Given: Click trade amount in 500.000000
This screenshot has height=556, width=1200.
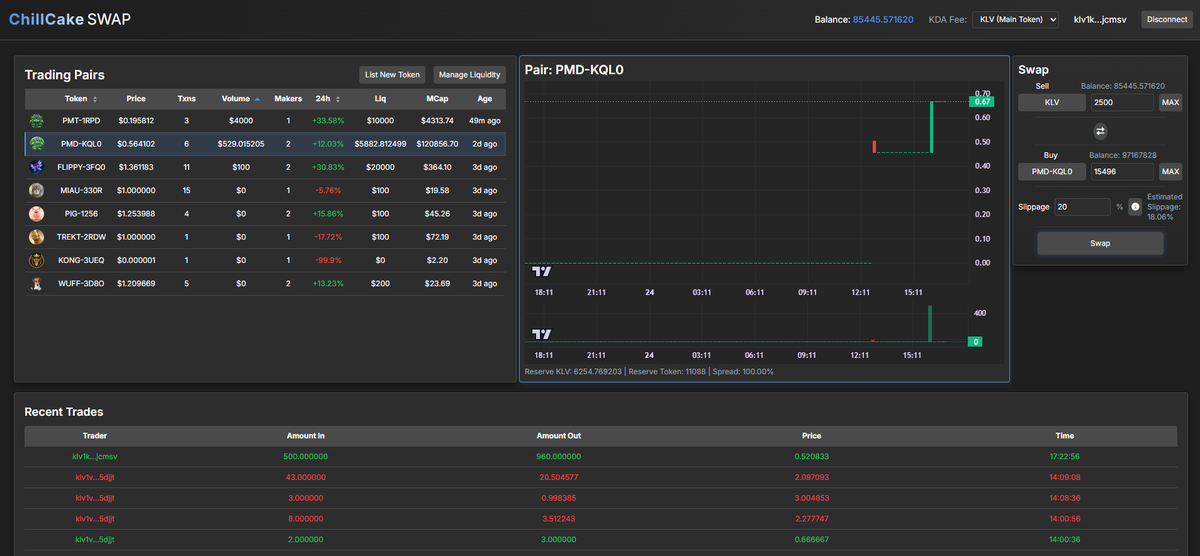Looking at the screenshot, I should (x=305, y=457).
